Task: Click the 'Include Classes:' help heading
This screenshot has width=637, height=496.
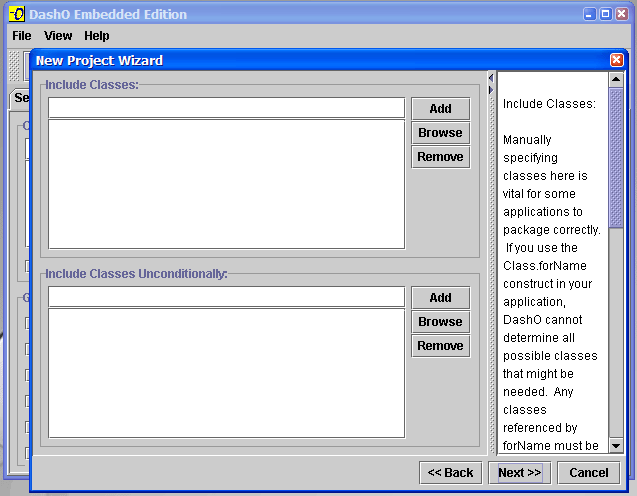Action: [549, 104]
